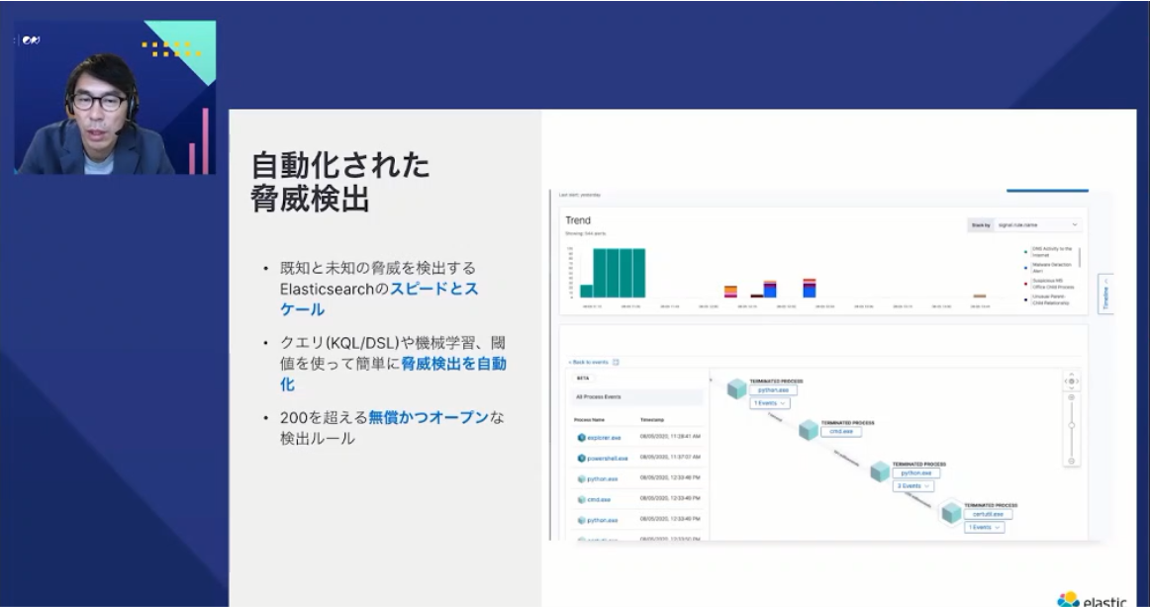The image size is (1150, 607).
Task: Select the cmd.exe cube node in the analyzer
Action: (x=806, y=430)
